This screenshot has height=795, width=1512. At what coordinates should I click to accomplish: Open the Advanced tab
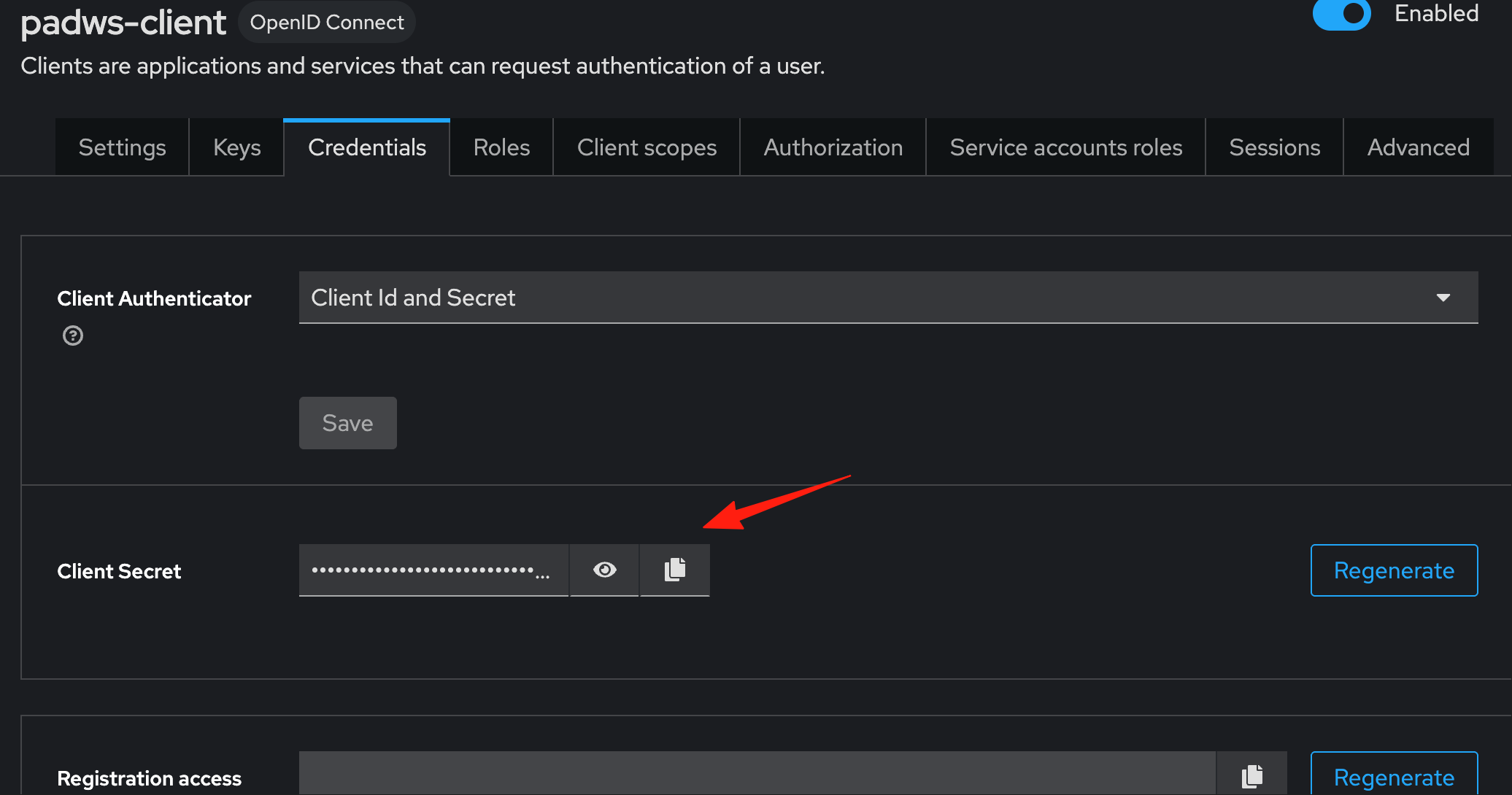1418,147
